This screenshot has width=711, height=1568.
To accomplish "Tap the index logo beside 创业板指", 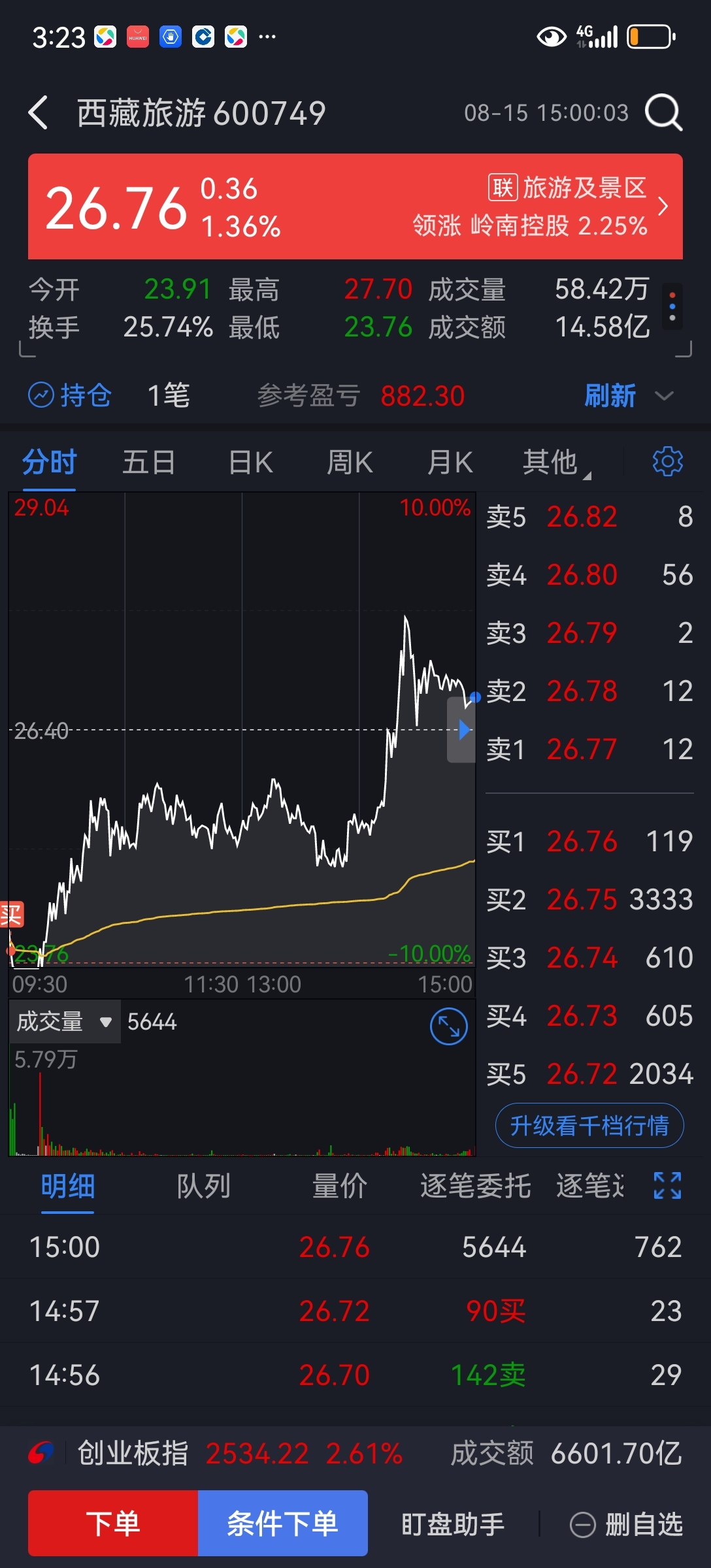I will [x=41, y=1453].
